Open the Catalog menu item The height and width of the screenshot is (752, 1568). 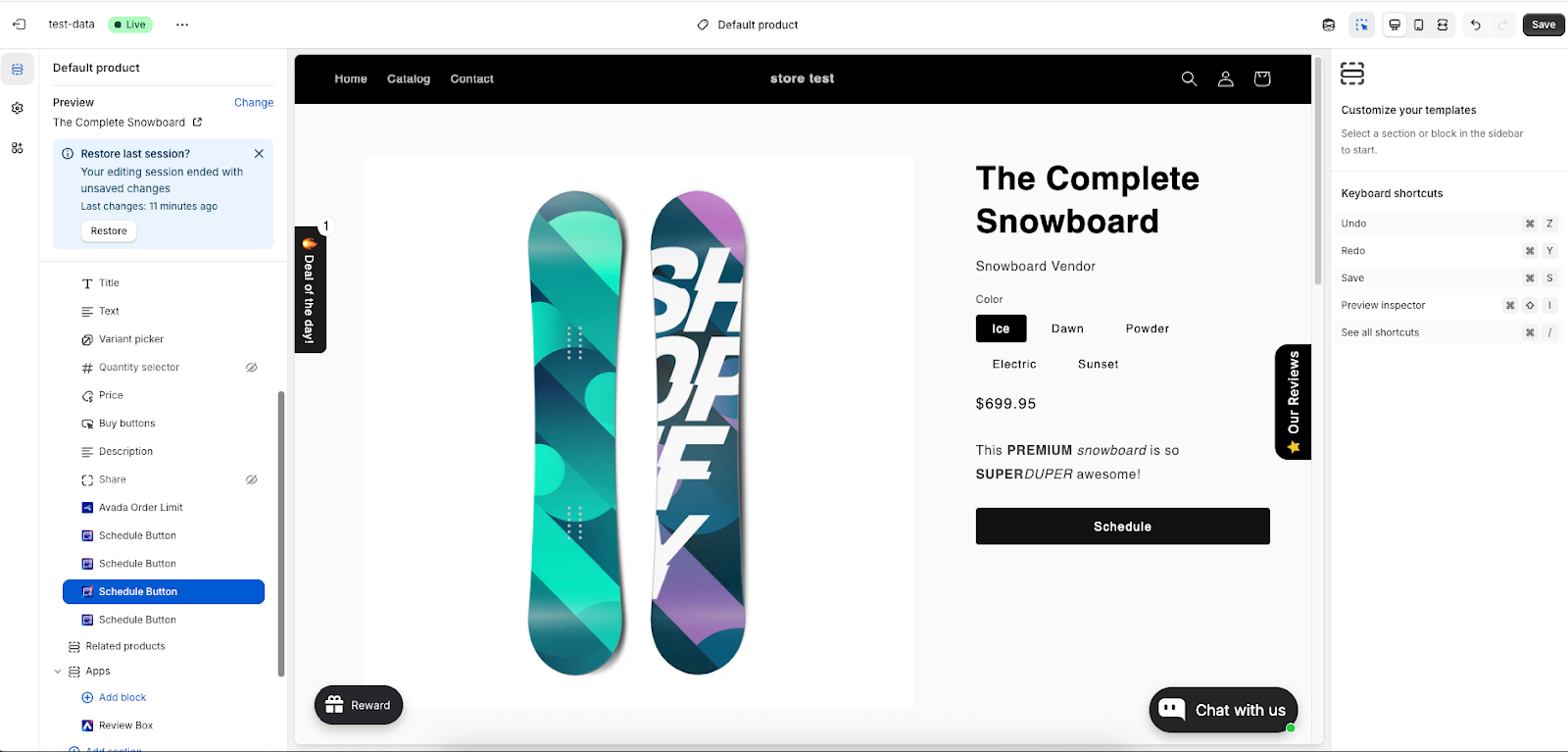[409, 78]
